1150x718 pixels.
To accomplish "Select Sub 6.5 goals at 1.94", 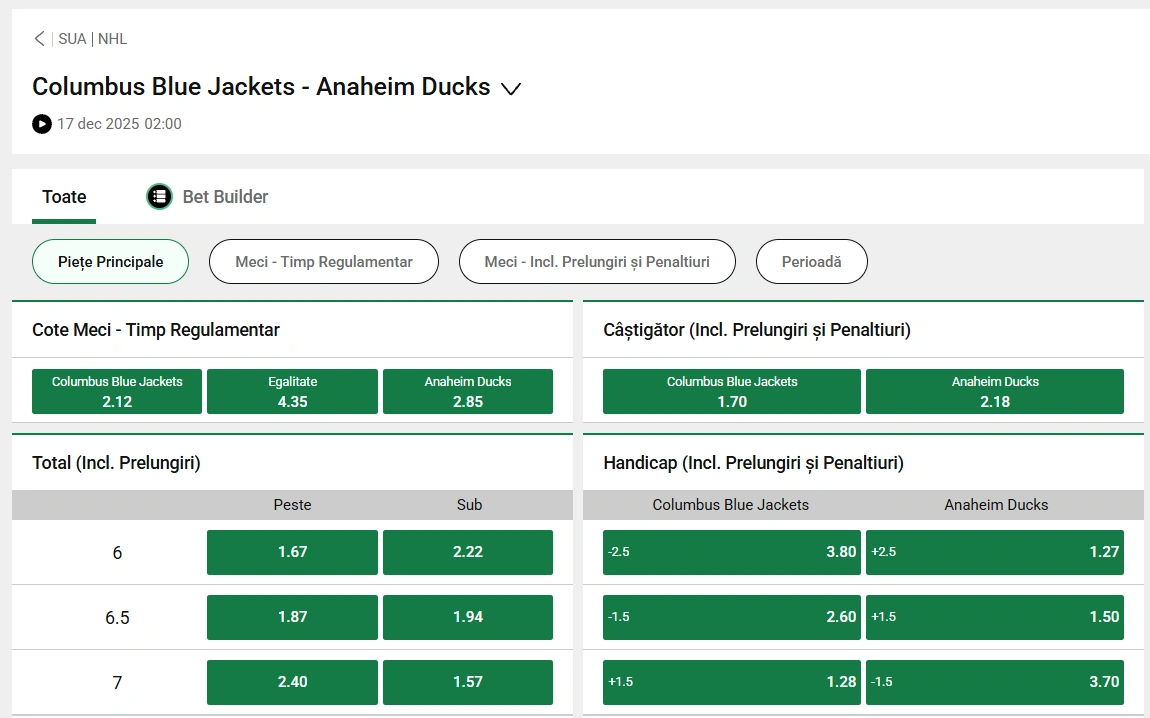I will (467, 617).
